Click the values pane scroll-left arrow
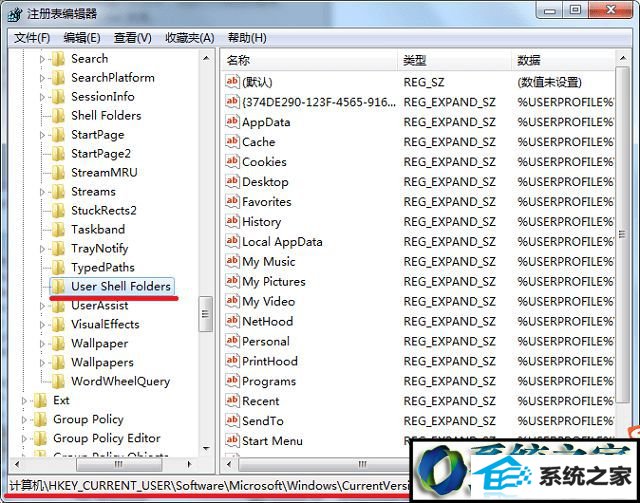The width and height of the screenshot is (640, 503). [x=229, y=464]
